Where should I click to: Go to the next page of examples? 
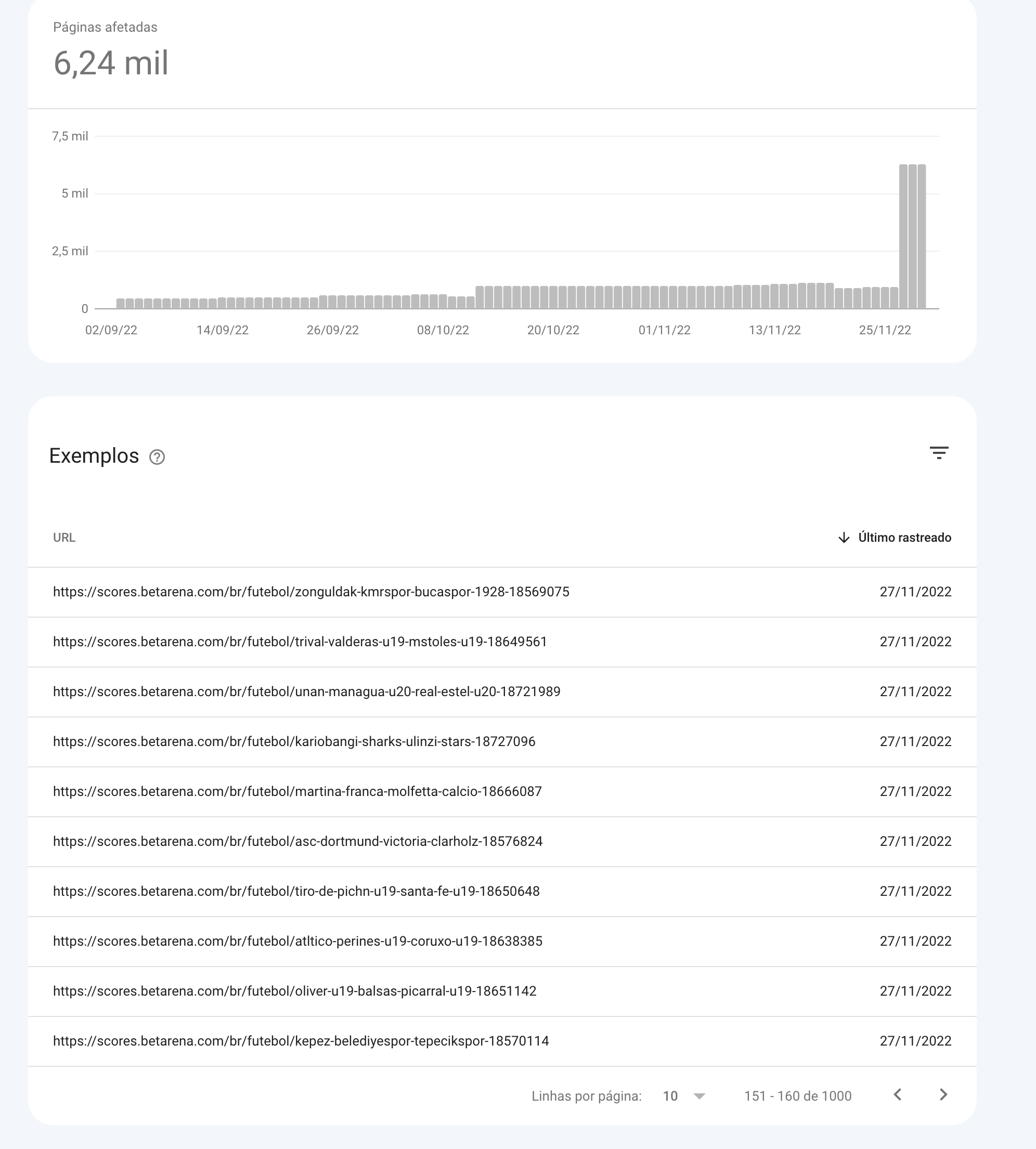click(943, 1095)
